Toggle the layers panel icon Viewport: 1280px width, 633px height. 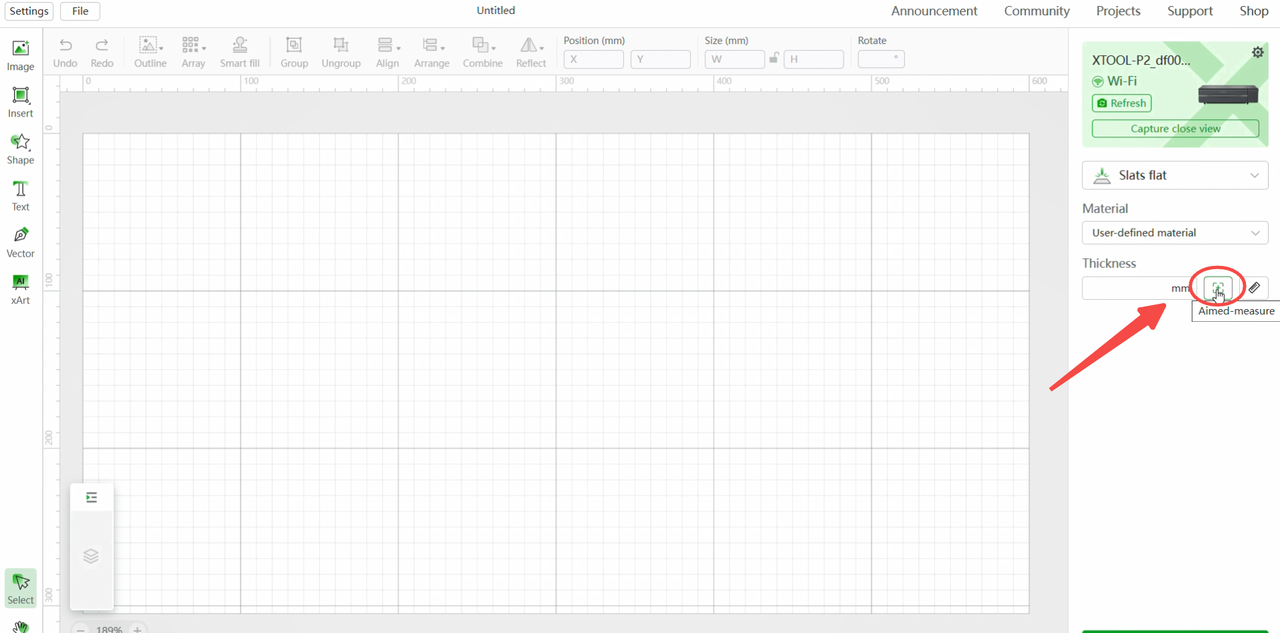tap(91, 556)
